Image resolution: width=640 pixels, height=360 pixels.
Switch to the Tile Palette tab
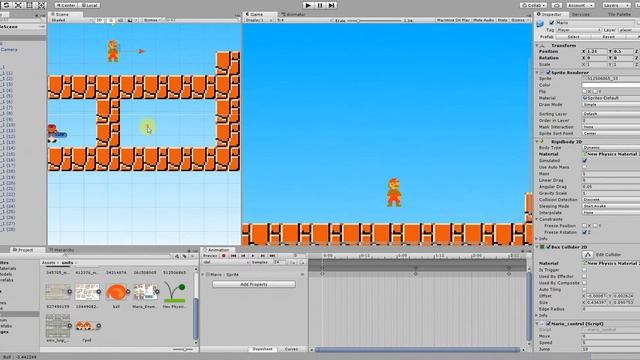[x=619, y=14]
